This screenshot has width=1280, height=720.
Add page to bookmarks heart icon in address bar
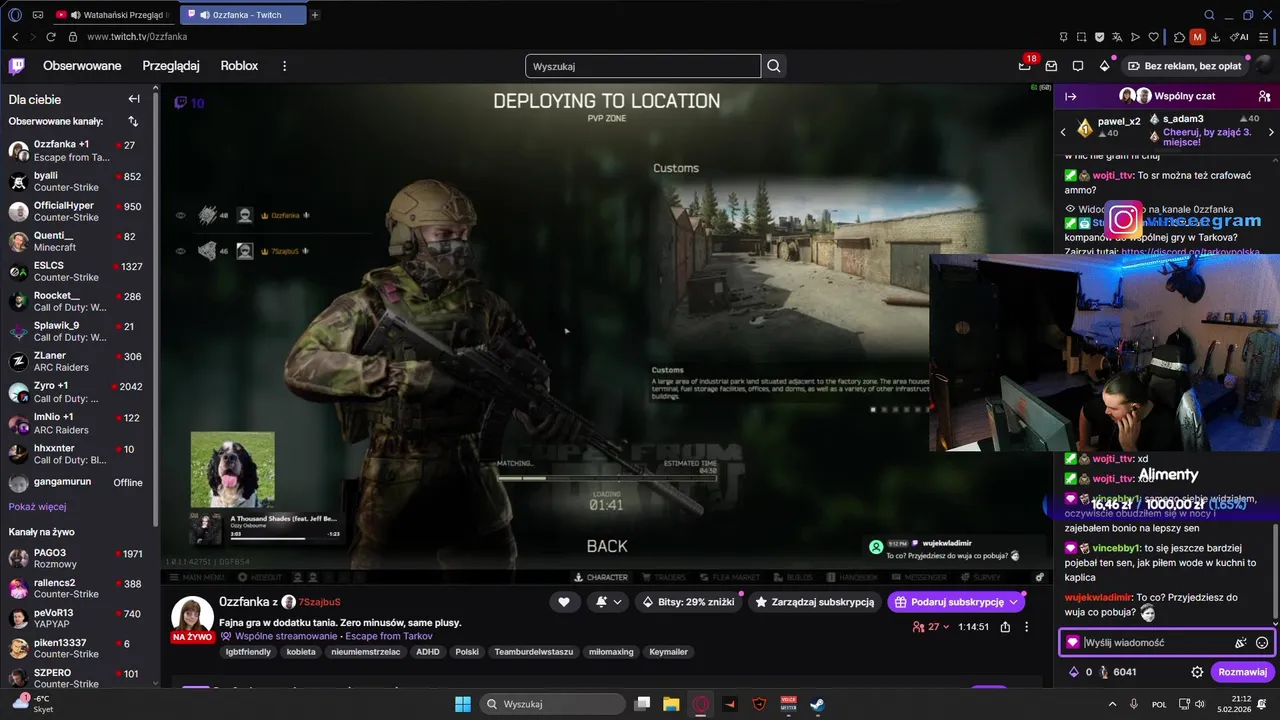pos(1153,37)
